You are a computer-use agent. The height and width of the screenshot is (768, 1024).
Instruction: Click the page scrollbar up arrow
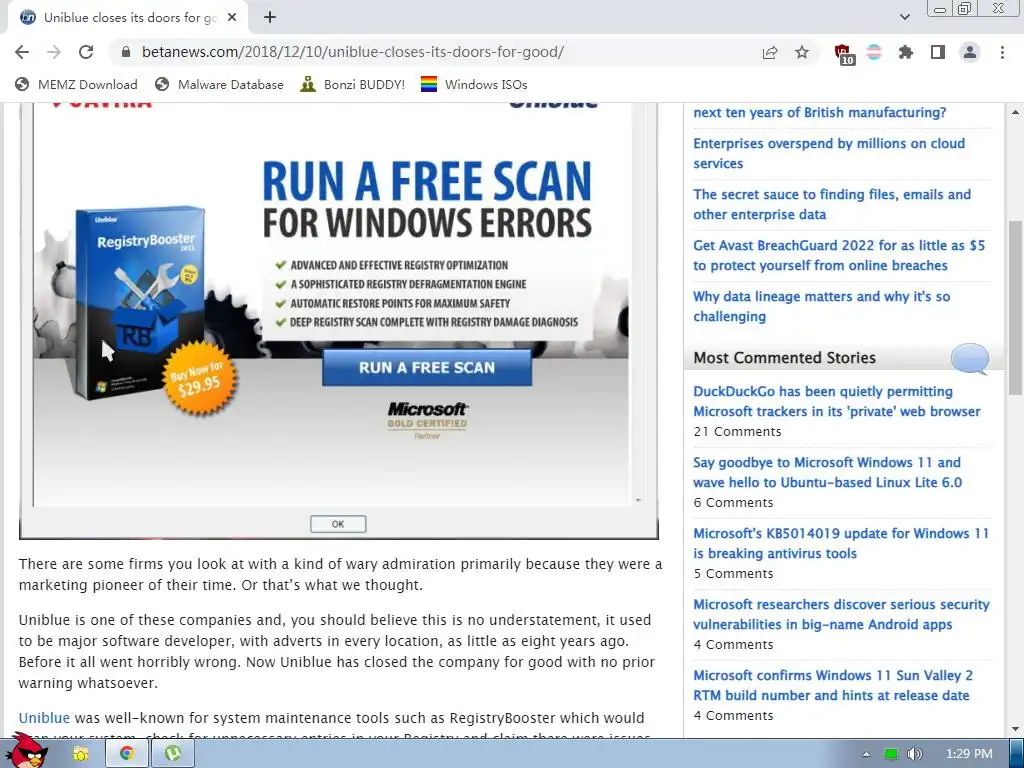pos(1016,112)
